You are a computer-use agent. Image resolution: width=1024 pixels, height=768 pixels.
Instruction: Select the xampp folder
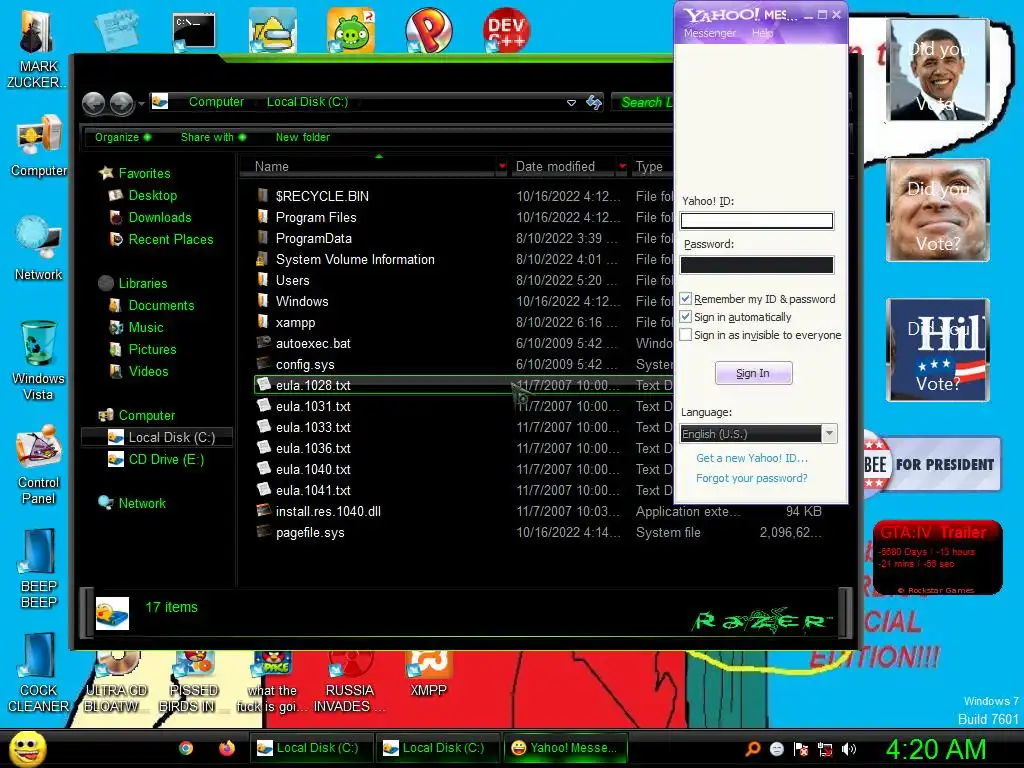(x=295, y=323)
